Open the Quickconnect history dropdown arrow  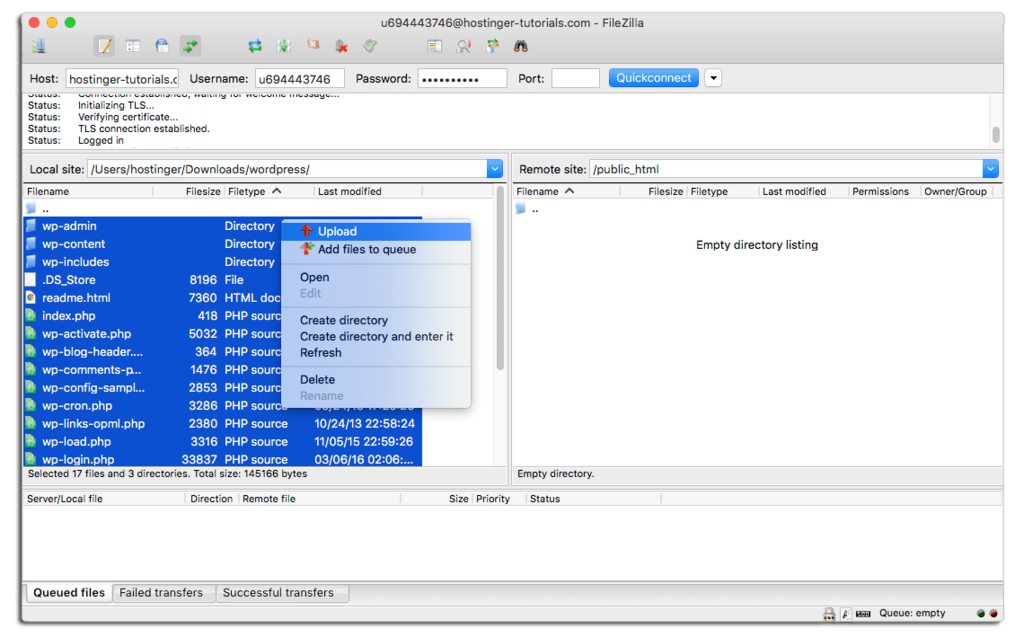coord(713,78)
